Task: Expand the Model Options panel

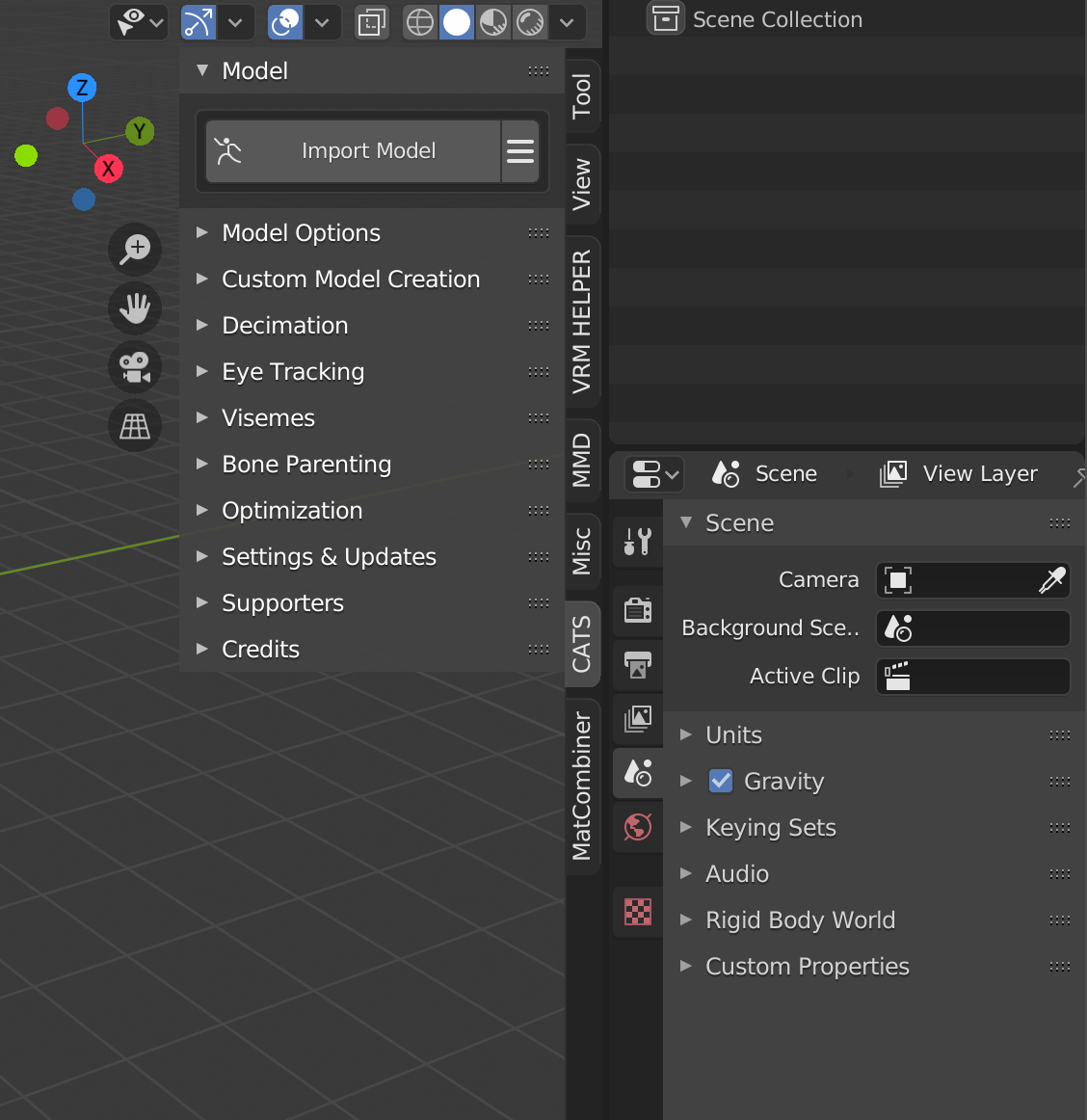Action: pyautogui.click(x=372, y=233)
